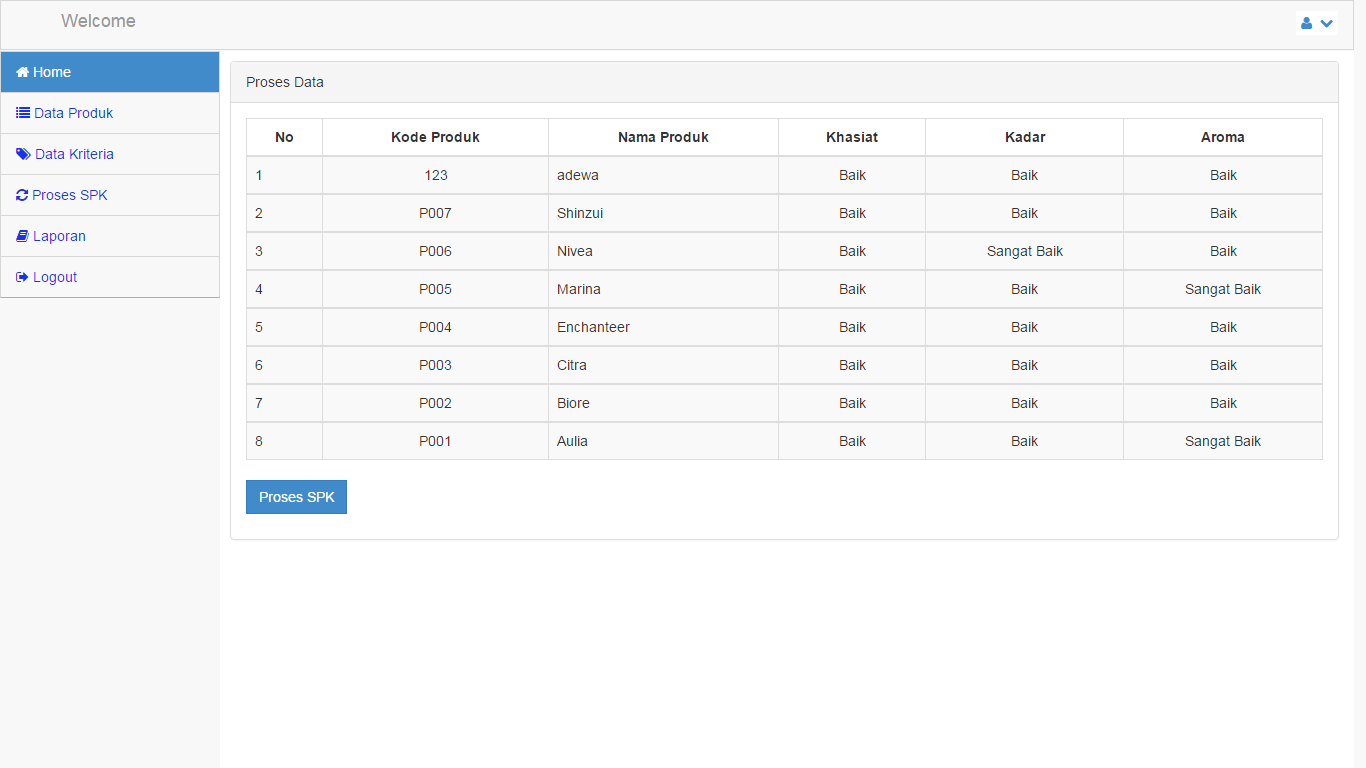1366x768 pixels.
Task: Click the list icon beside Data Produk
Action: 23,113
